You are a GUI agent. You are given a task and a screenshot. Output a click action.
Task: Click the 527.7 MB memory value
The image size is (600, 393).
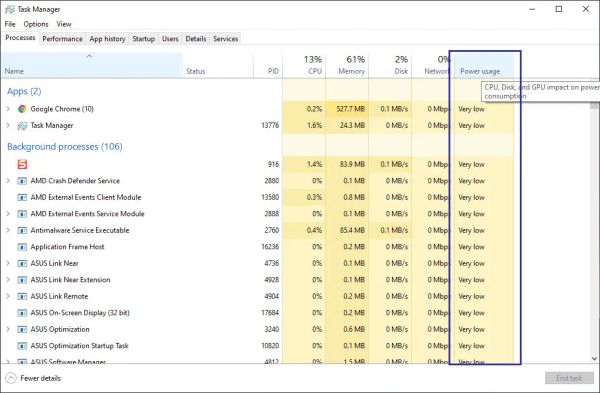click(x=351, y=109)
